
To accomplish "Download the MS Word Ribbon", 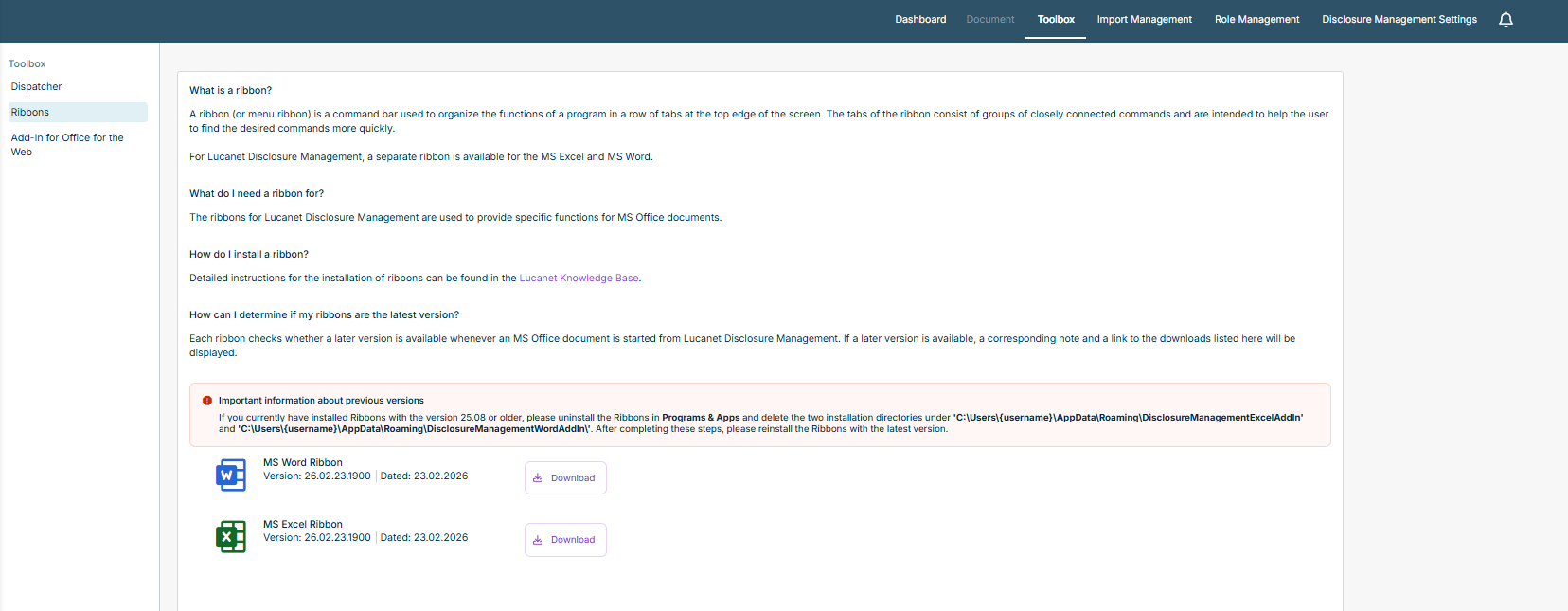I will (x=565, y=478).
